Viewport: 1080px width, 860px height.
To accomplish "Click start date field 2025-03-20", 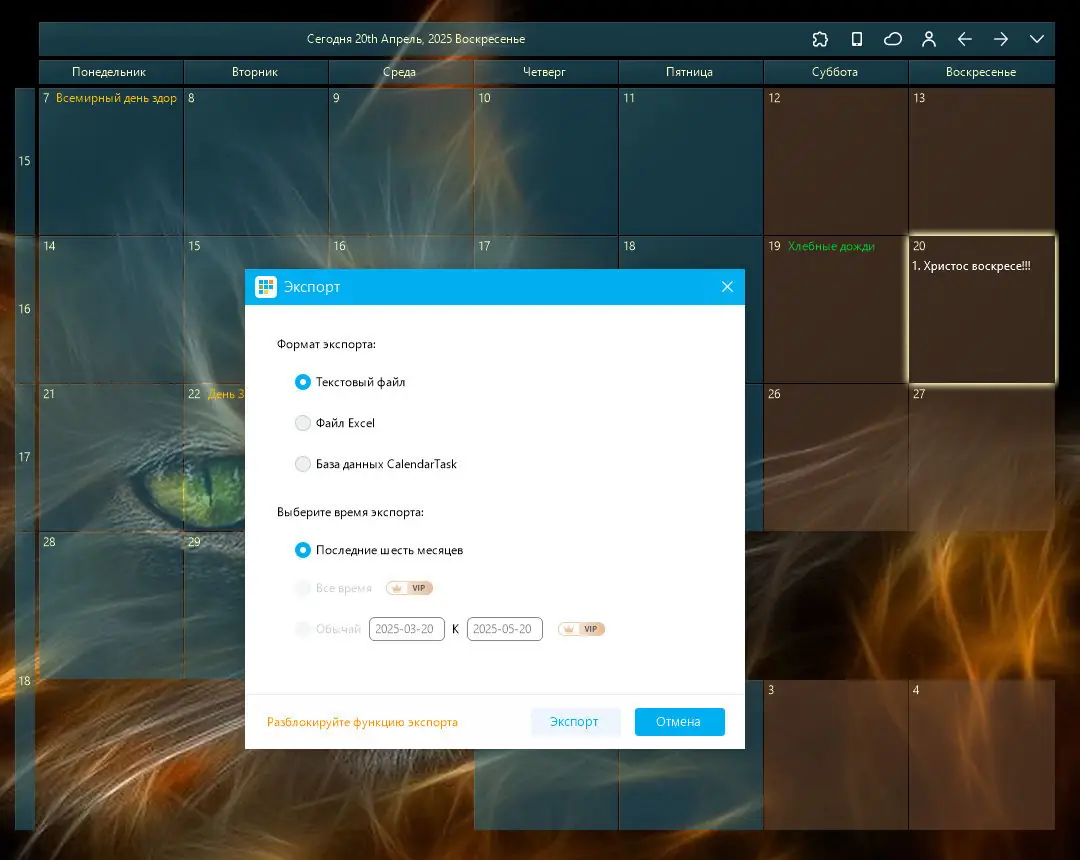I will coord(406,629).
